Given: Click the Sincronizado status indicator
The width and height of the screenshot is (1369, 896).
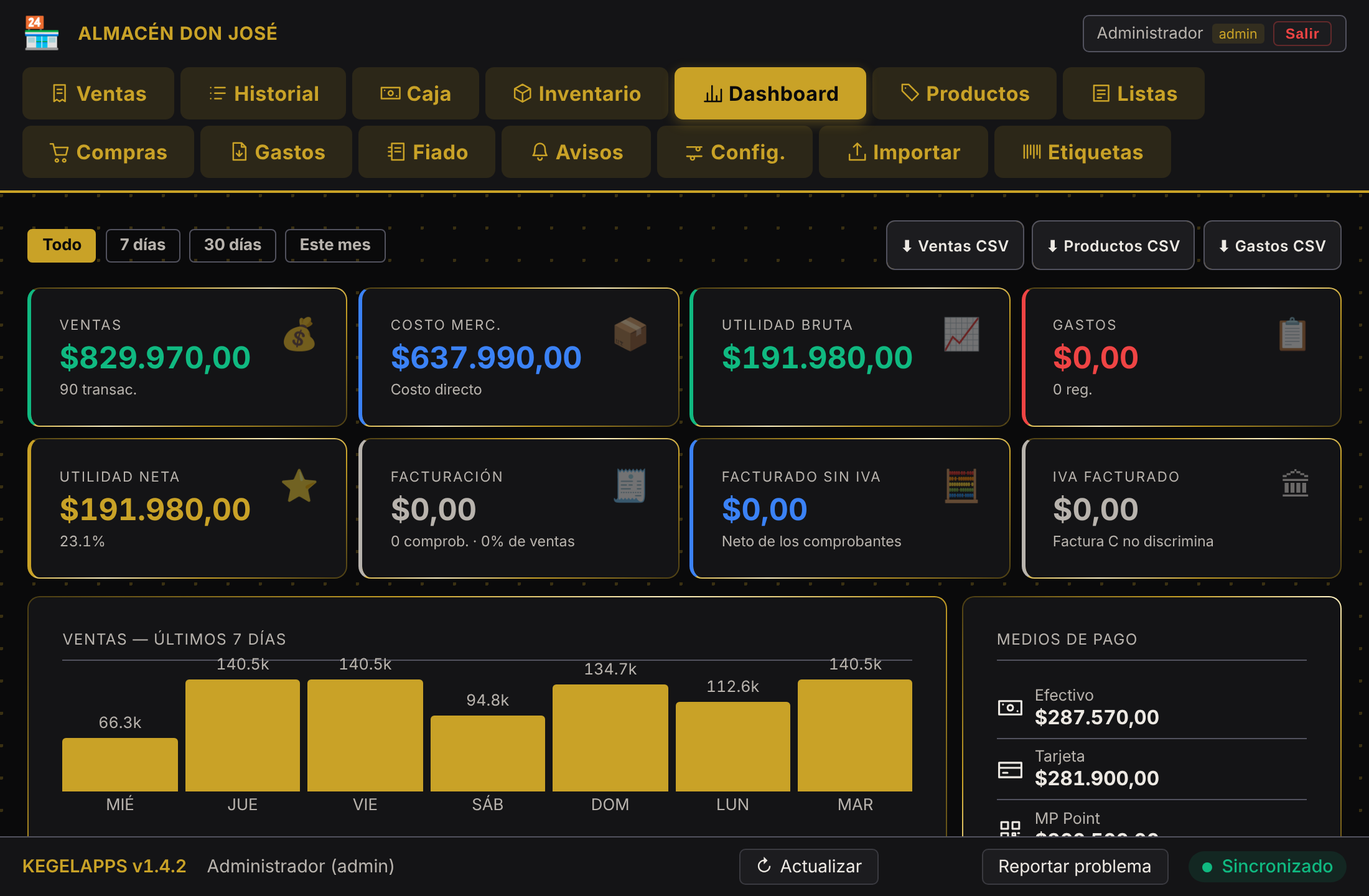Looking at the screenshot, I should [1268, 866].
